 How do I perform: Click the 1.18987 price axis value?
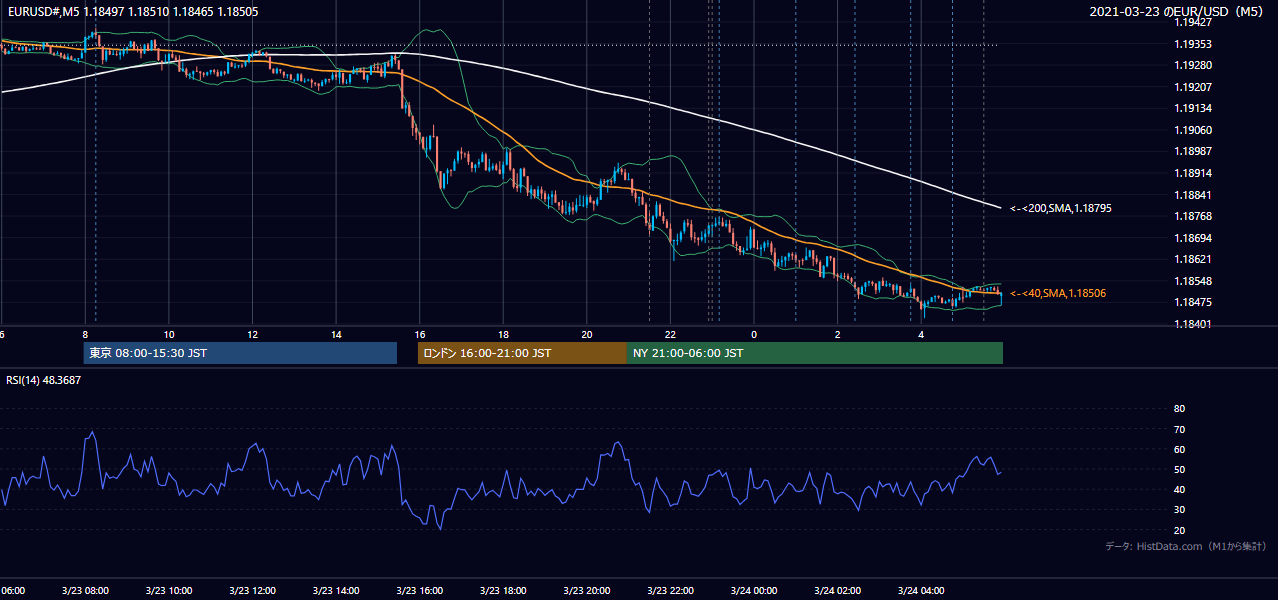[x=1193, y=151]
